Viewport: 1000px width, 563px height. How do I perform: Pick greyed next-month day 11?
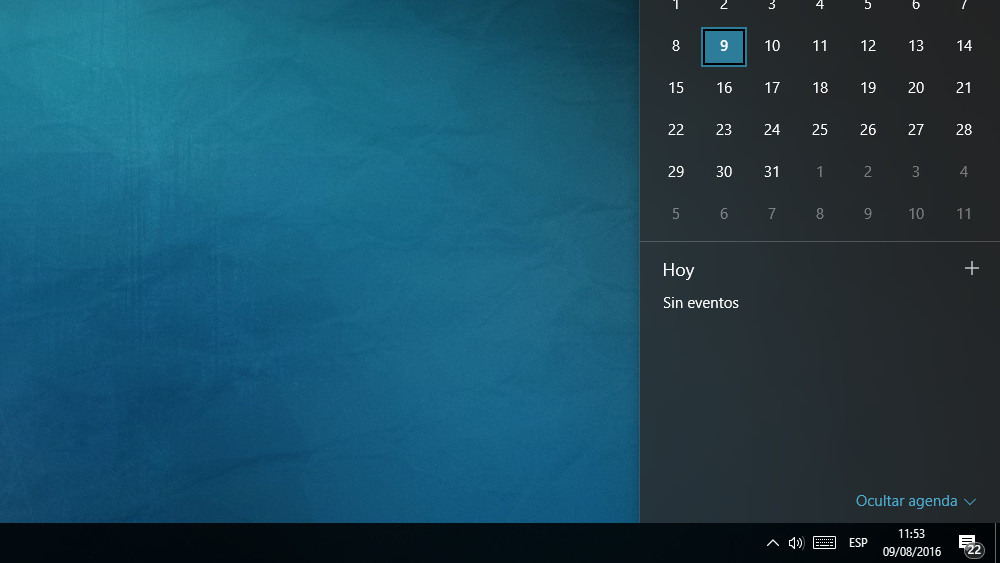tap(964, 214)
